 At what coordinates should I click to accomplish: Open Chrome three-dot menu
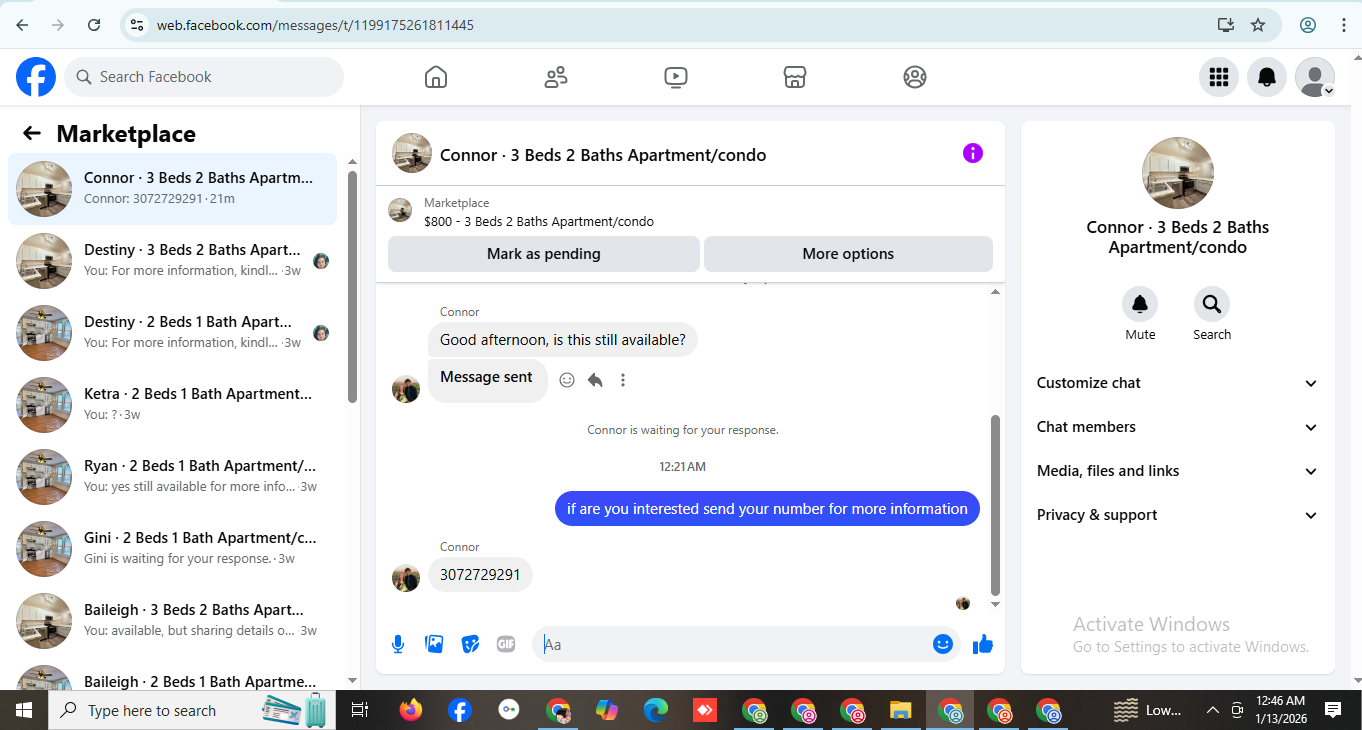click(1343, 25)
